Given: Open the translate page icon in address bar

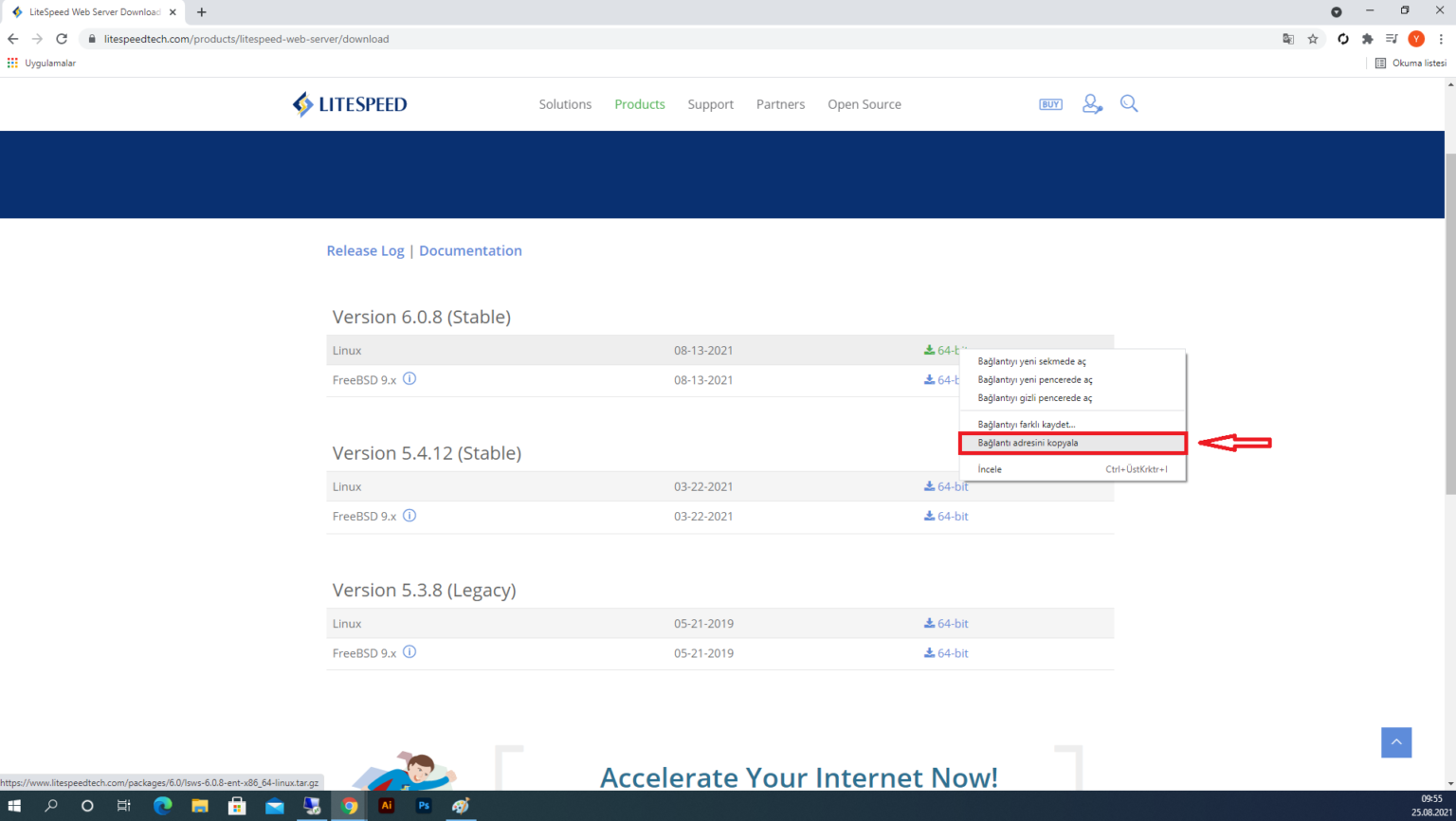Looking at the screenshot, I should pos(1288,39).
